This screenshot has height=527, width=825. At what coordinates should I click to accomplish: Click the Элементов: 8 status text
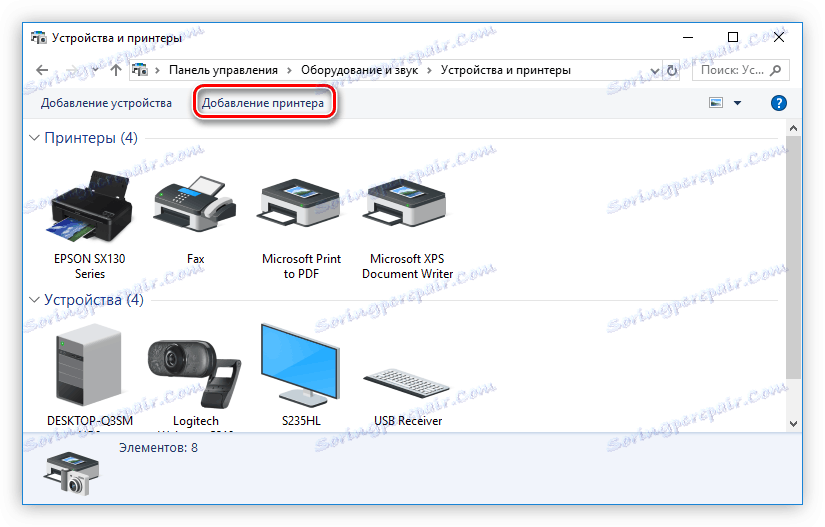158,448
